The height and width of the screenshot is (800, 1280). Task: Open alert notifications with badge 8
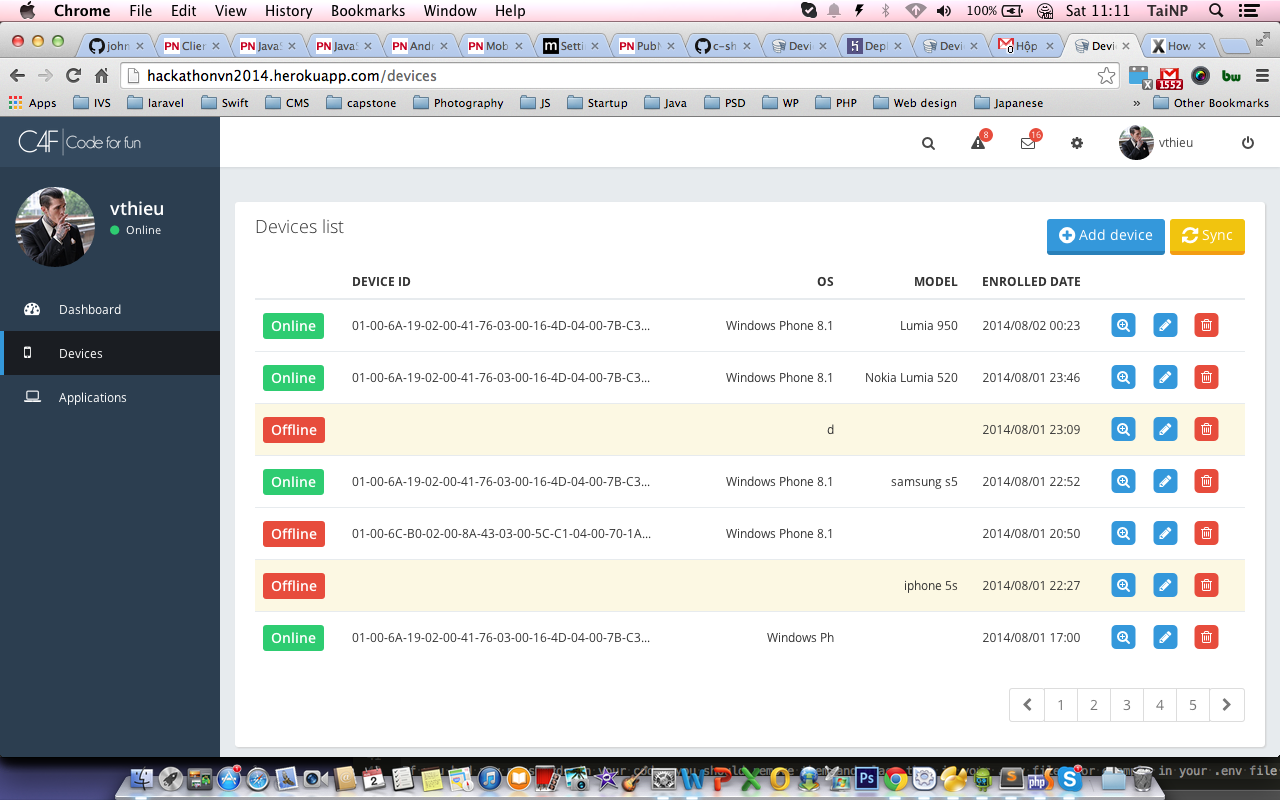coord(979,142)
